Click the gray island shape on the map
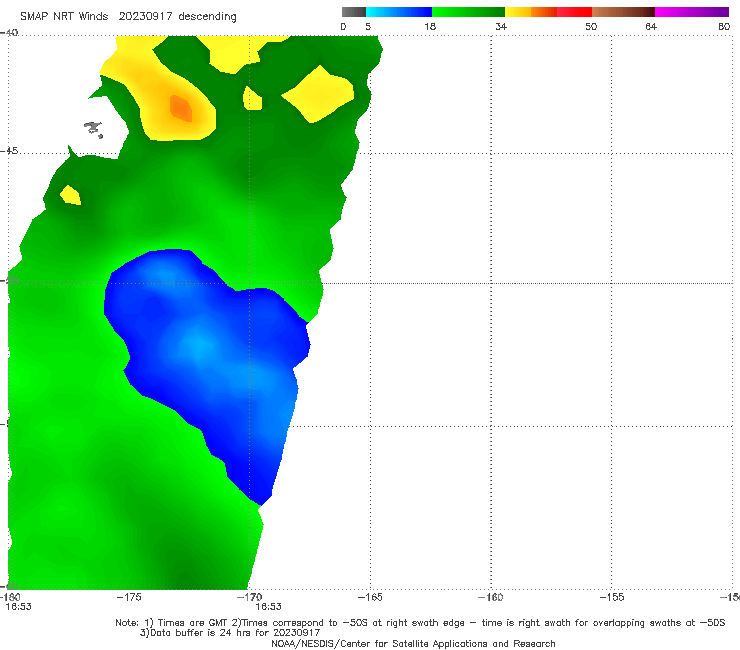 [x=94, y=129]
